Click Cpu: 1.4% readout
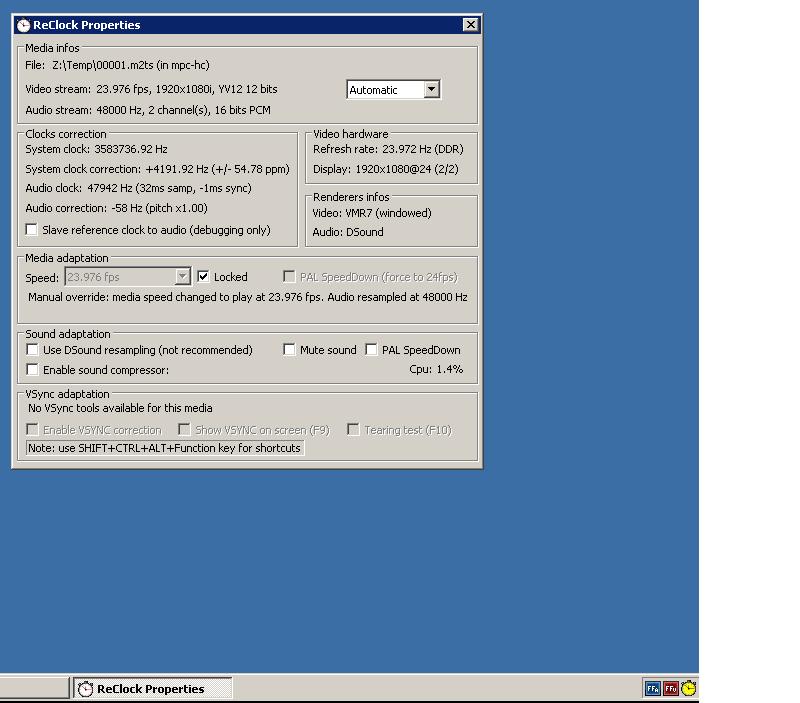Screen dimensions: 800x703 point(436,369)
